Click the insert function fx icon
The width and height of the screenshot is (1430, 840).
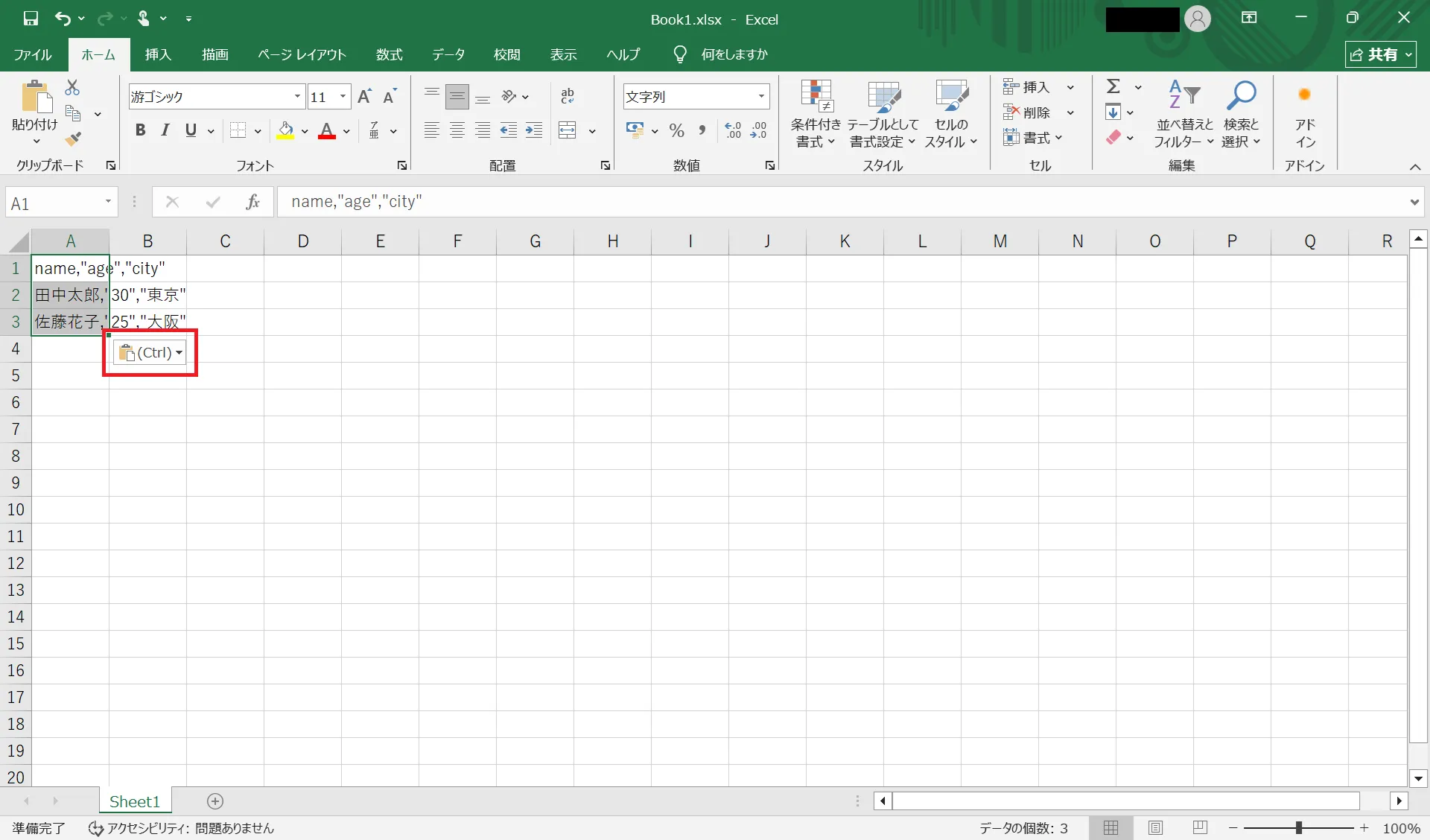point(252,202)
